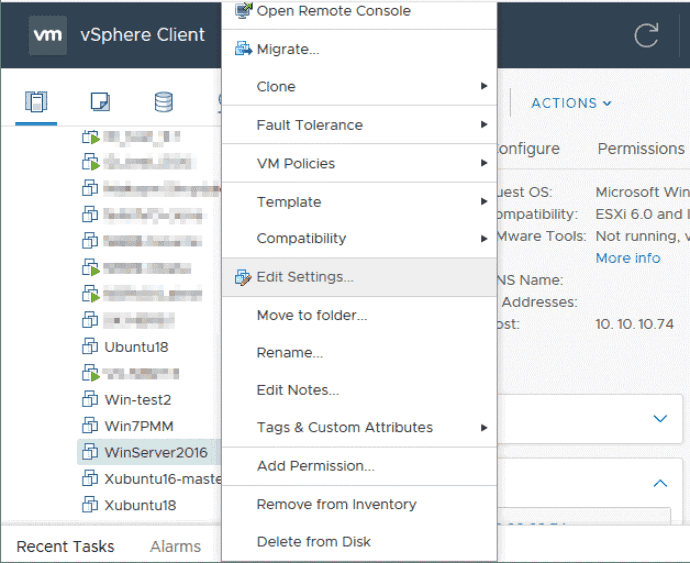Switch to VMs and Templates view

pyautogui.click(x=100, y=102)
